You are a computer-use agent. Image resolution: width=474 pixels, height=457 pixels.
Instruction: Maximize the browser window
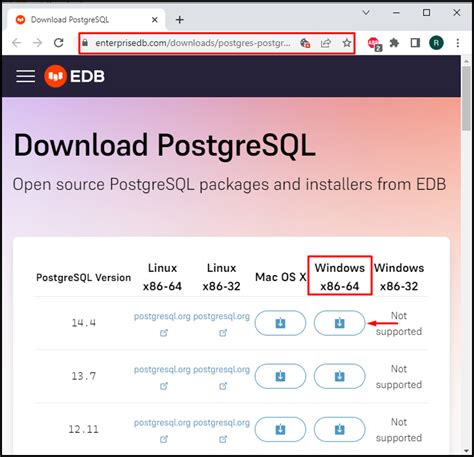tap(426, 13)
